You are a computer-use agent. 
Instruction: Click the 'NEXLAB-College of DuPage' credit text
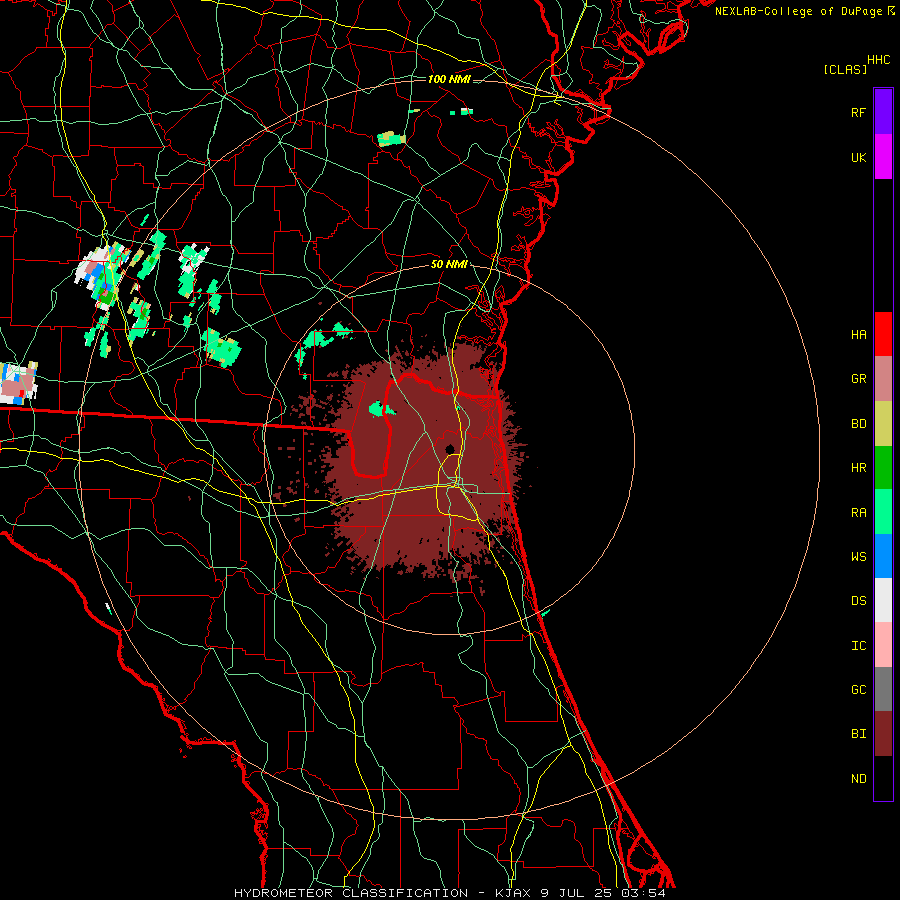pos(798,11)
